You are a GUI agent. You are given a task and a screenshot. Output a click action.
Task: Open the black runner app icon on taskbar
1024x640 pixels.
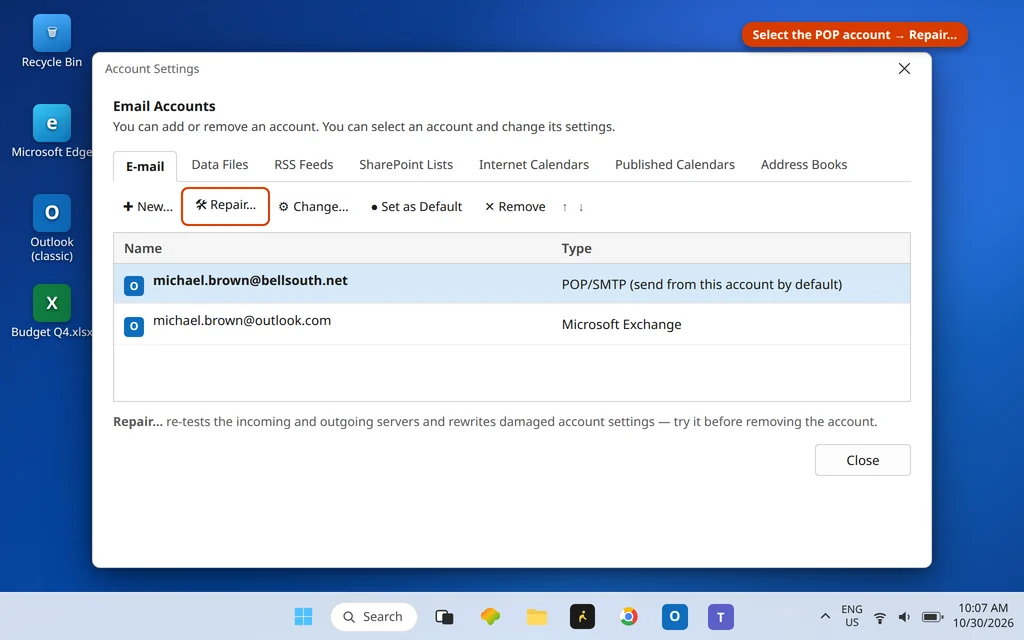pos(582,616)
